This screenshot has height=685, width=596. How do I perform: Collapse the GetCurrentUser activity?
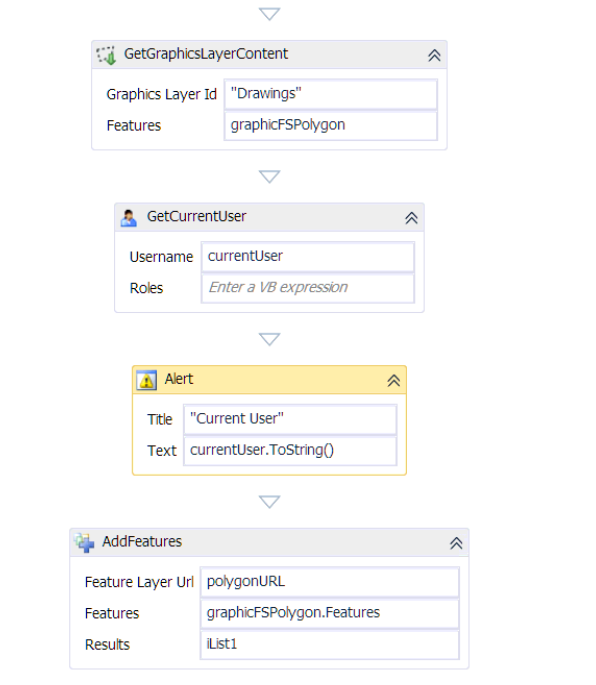411,218
